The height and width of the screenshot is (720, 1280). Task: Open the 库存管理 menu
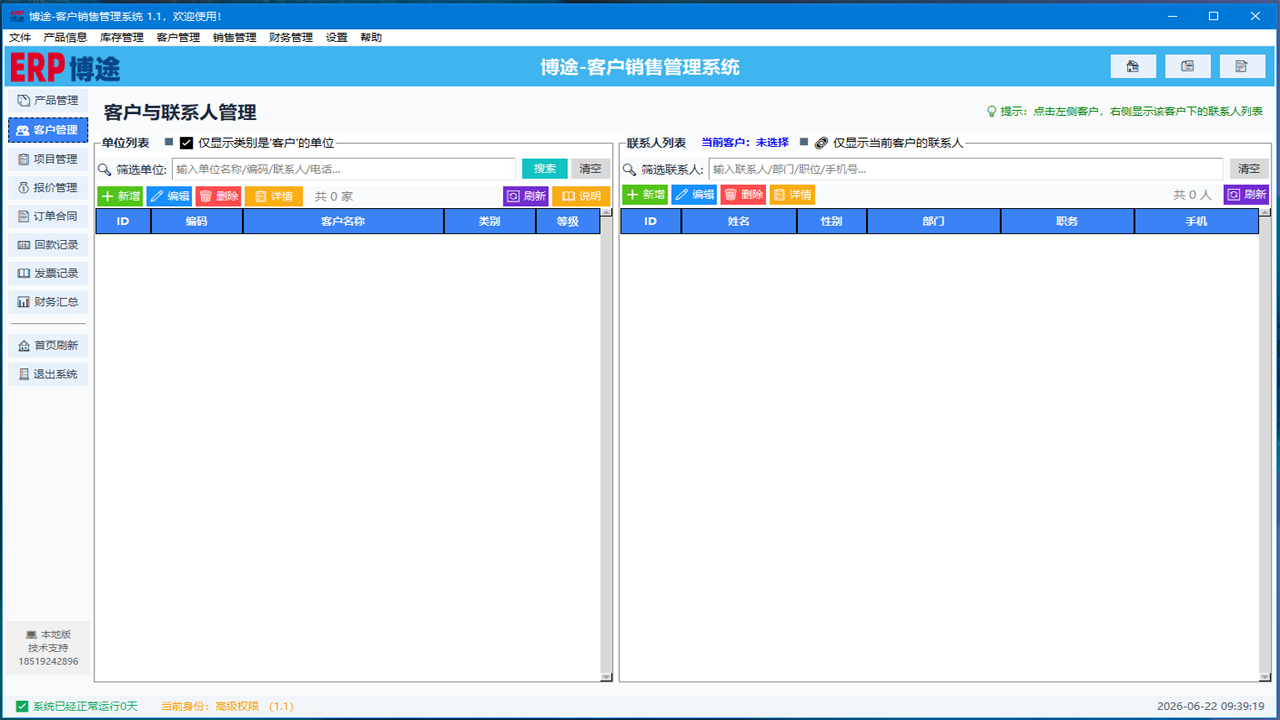click(x=122, y=37)
